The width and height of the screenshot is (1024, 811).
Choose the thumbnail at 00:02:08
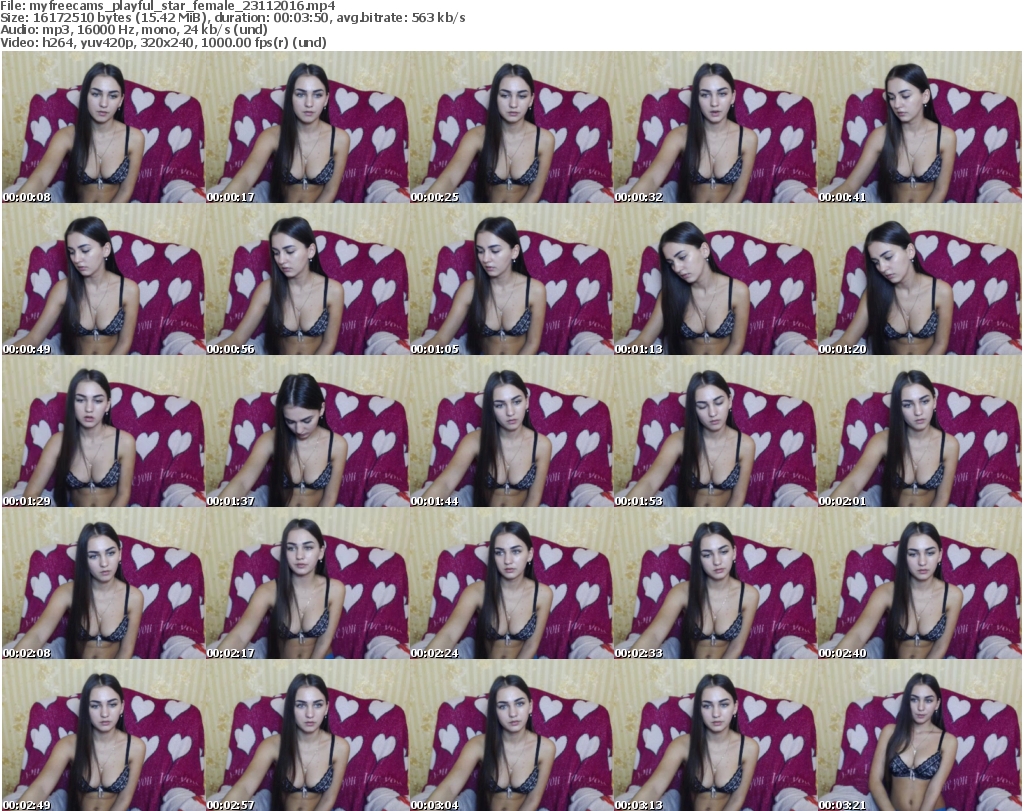tap(103, 583)
